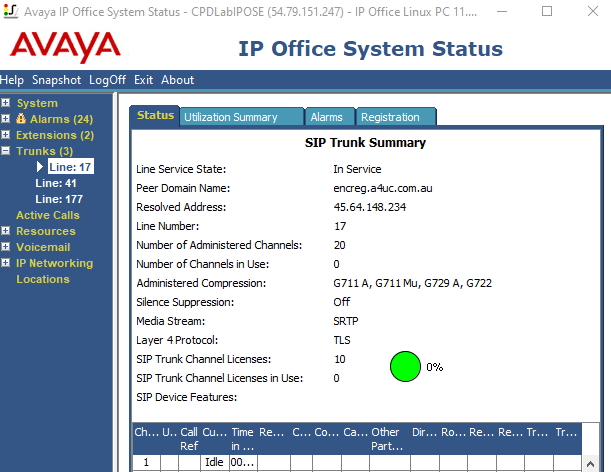Click the Dir... column header
Image resolution: width=611 pixels, height=472 pixels.
point(424,439)
